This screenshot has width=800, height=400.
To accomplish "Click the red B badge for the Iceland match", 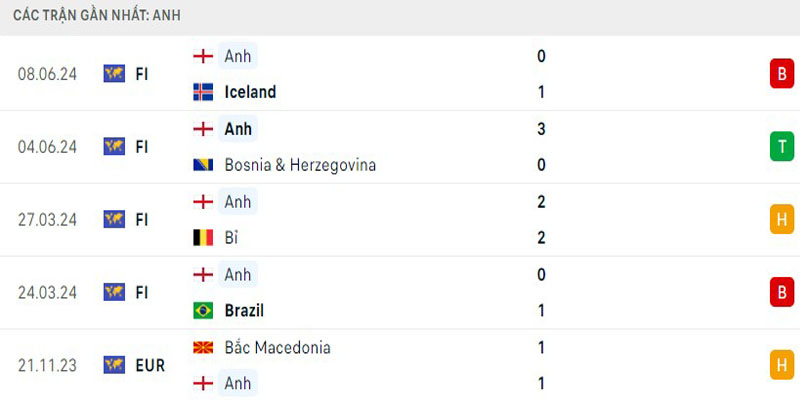I will click(x=781, y=73).
